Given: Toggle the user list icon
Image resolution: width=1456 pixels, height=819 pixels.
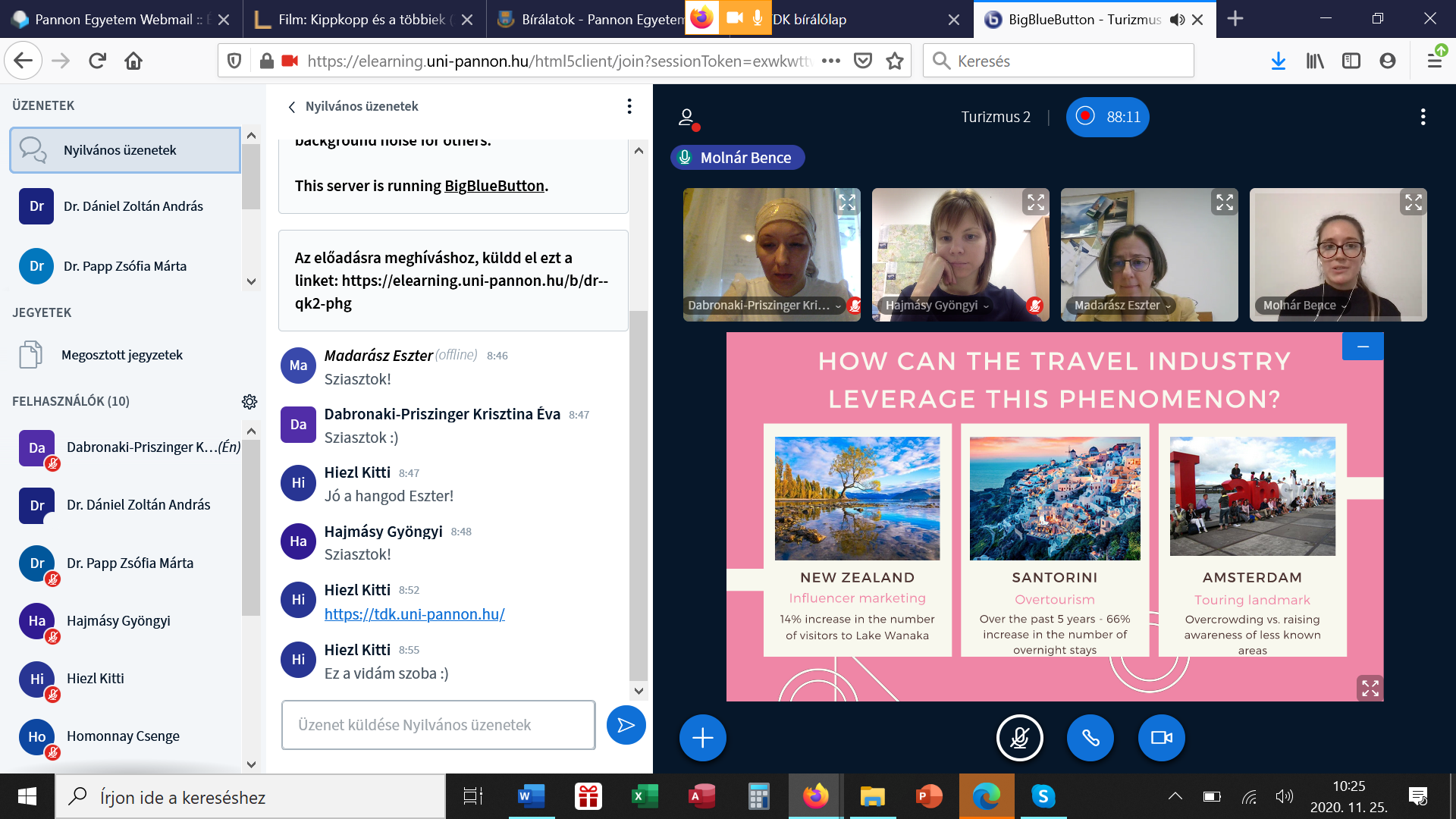Looking at the screenshot, I should click(x=687, y=118).
